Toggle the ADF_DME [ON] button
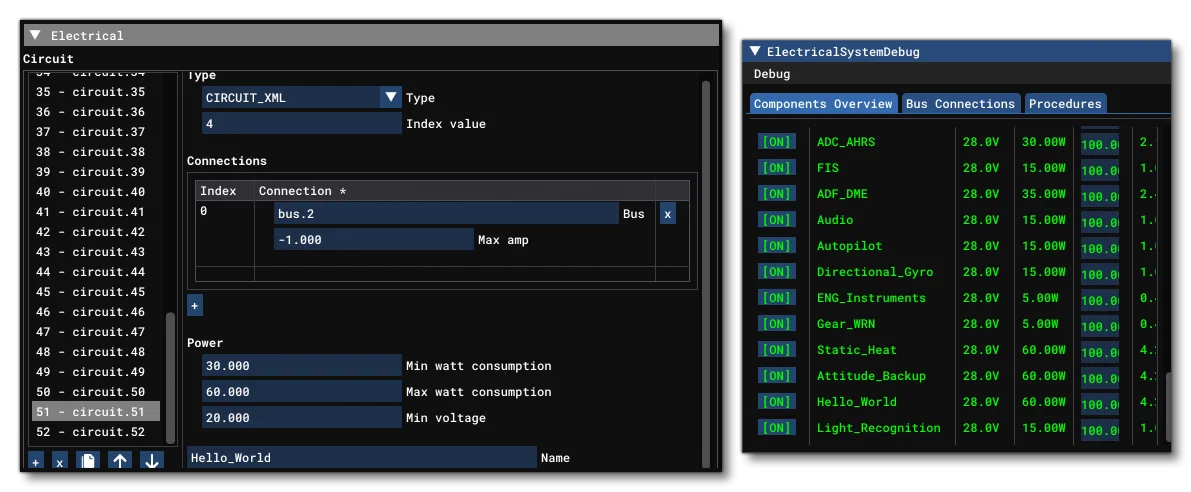Image resolution: width=1191 pixels, height=492 pixels. tap(776, 194)
